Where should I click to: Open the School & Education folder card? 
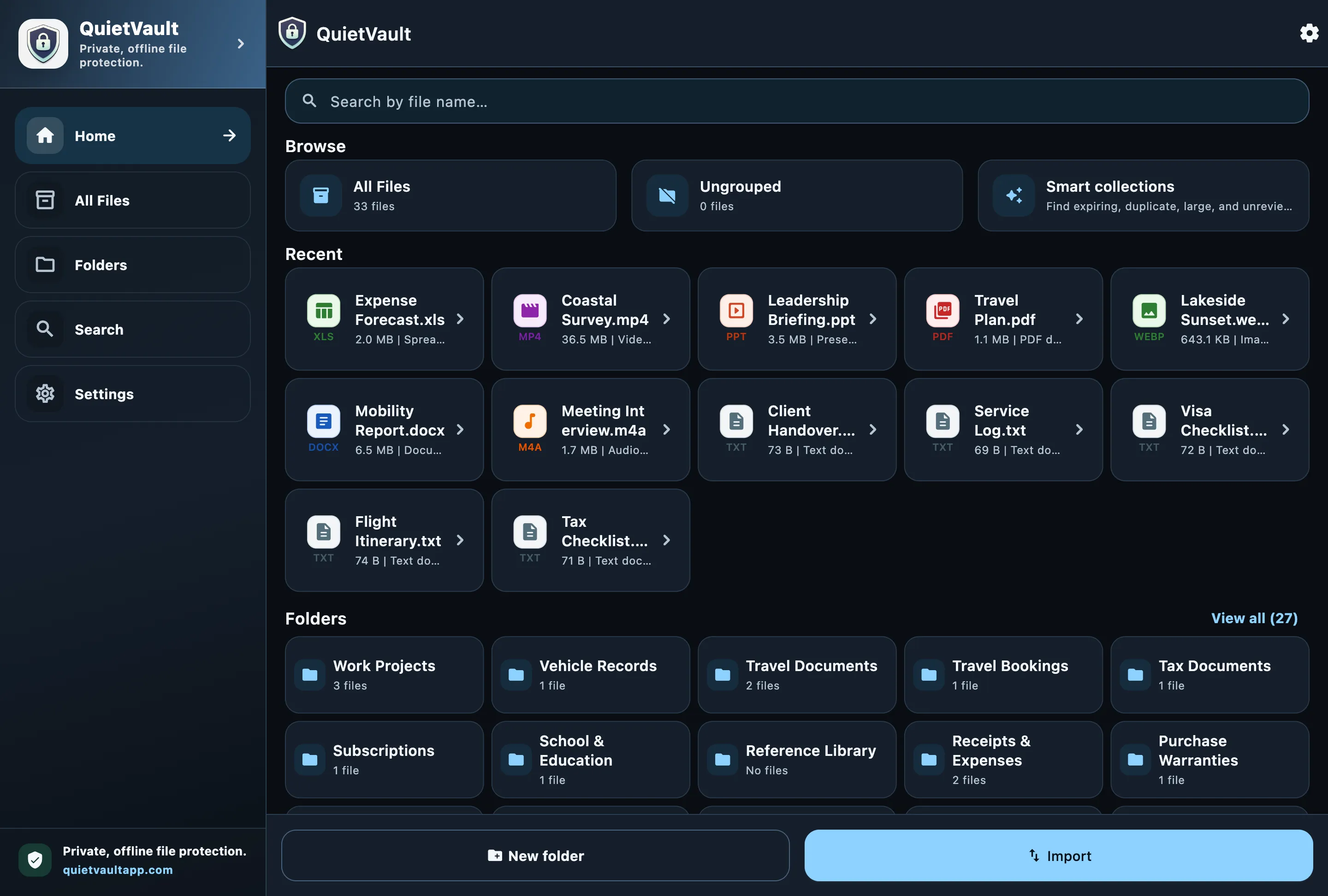tap(590, 760)
